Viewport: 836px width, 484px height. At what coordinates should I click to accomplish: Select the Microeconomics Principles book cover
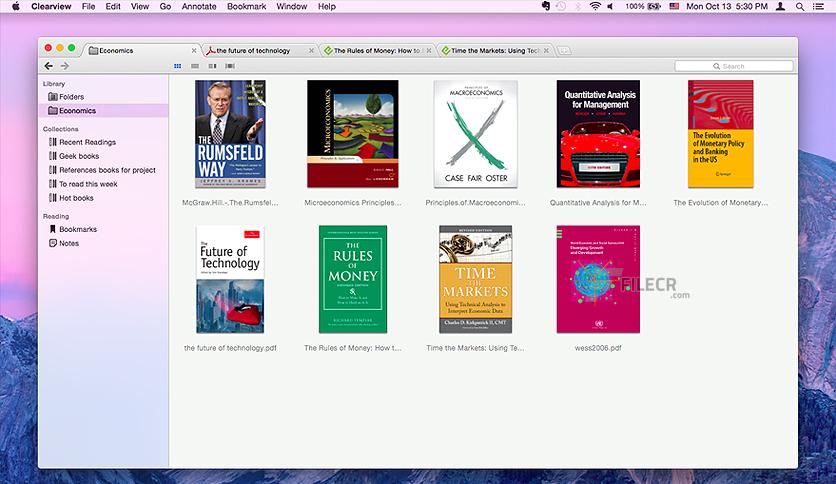click(352, 134)
